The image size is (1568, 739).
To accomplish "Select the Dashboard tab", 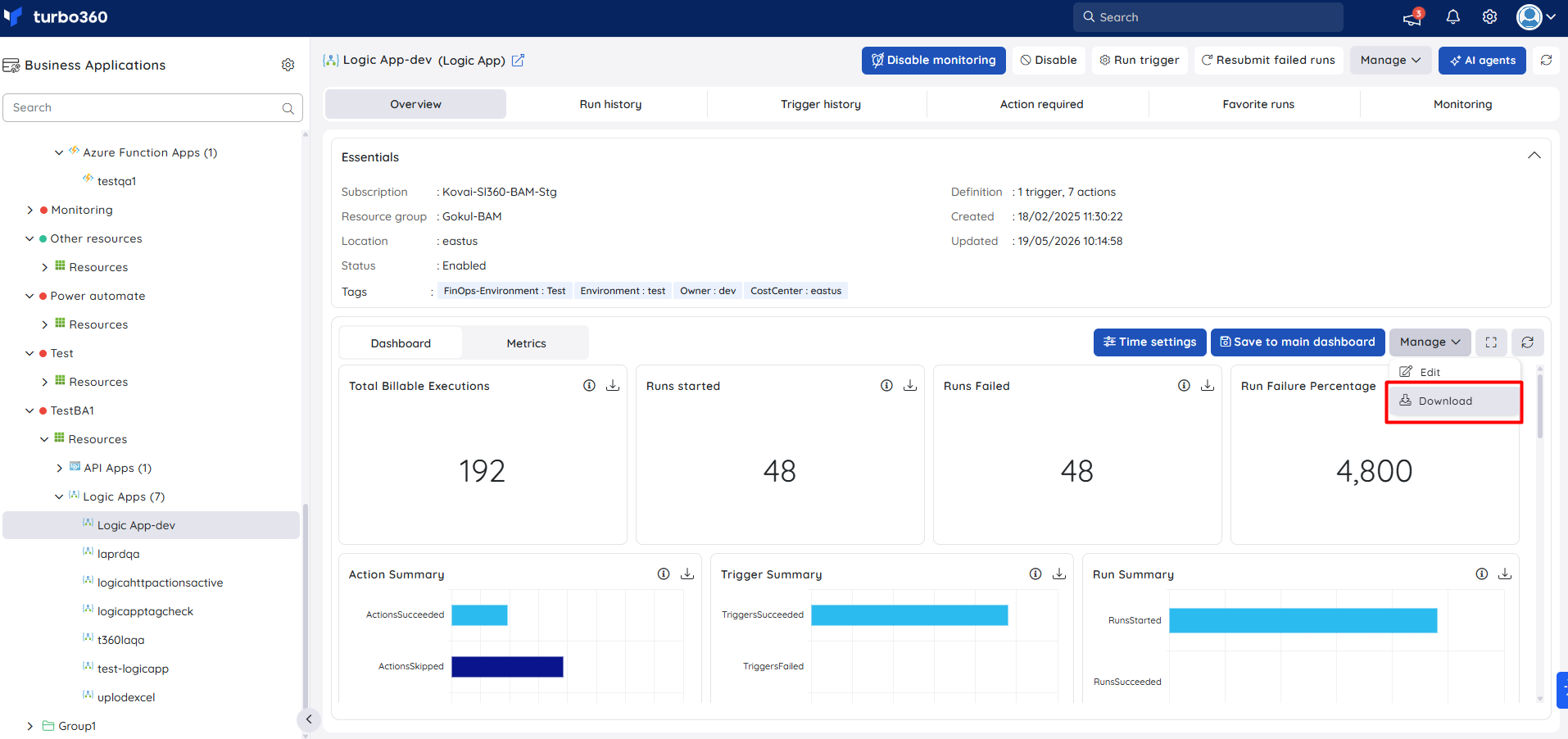I will point(401,343).
